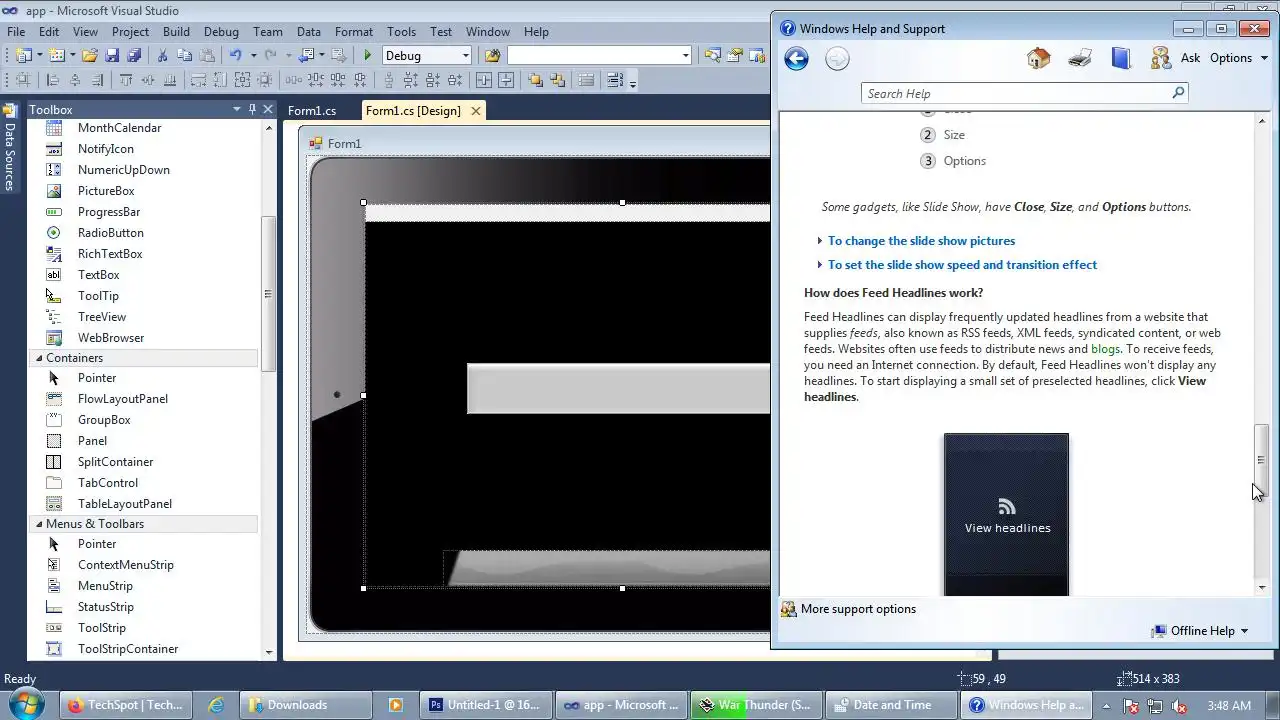The image size is (1280, 720).
Task: Click the Search Help magnifier icon
Action: [x=1178, y=93]
